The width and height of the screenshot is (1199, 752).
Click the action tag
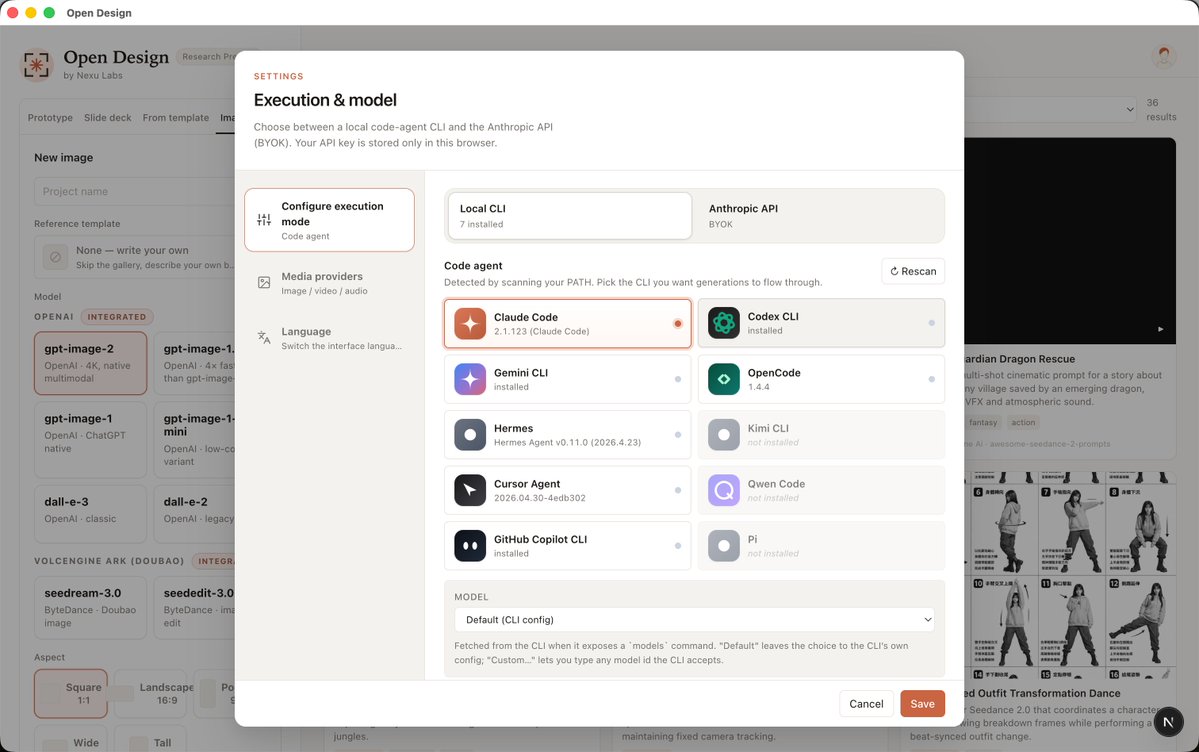(1023, 422)
